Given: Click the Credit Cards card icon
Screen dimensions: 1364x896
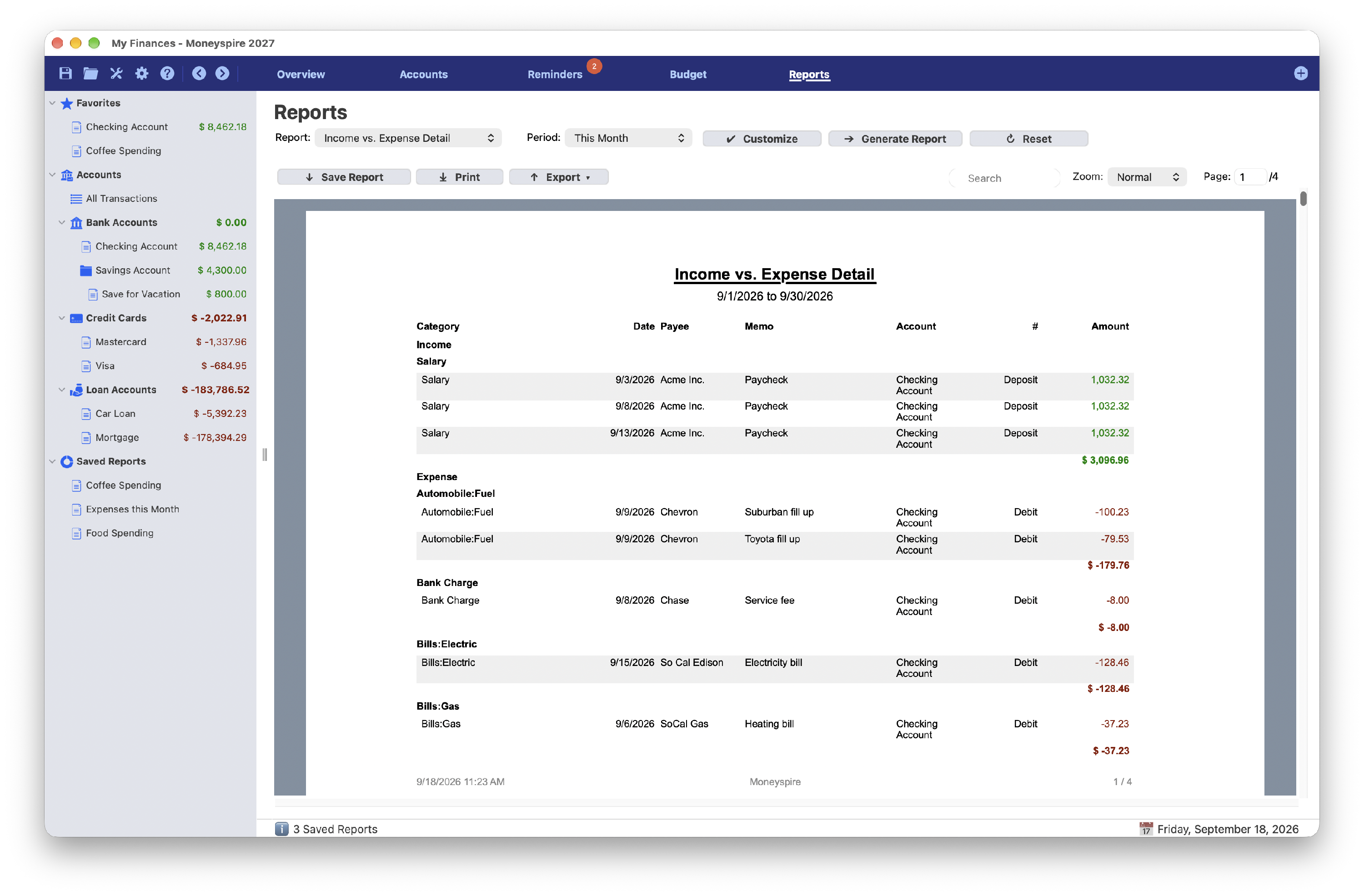Looking at the screenshot, I should (x=76, y=318).
